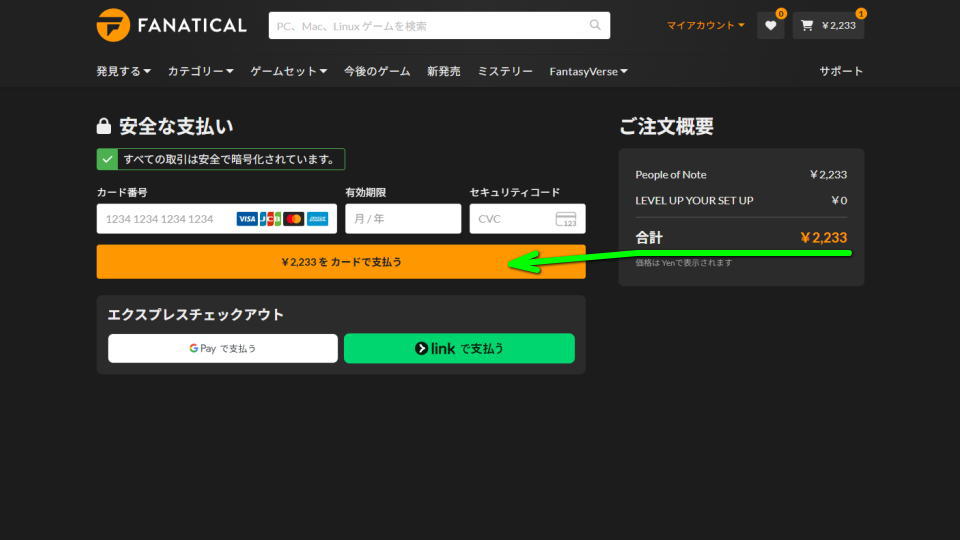Open the wishlist heart icon
960x540 pixels.
pos(770,25)
